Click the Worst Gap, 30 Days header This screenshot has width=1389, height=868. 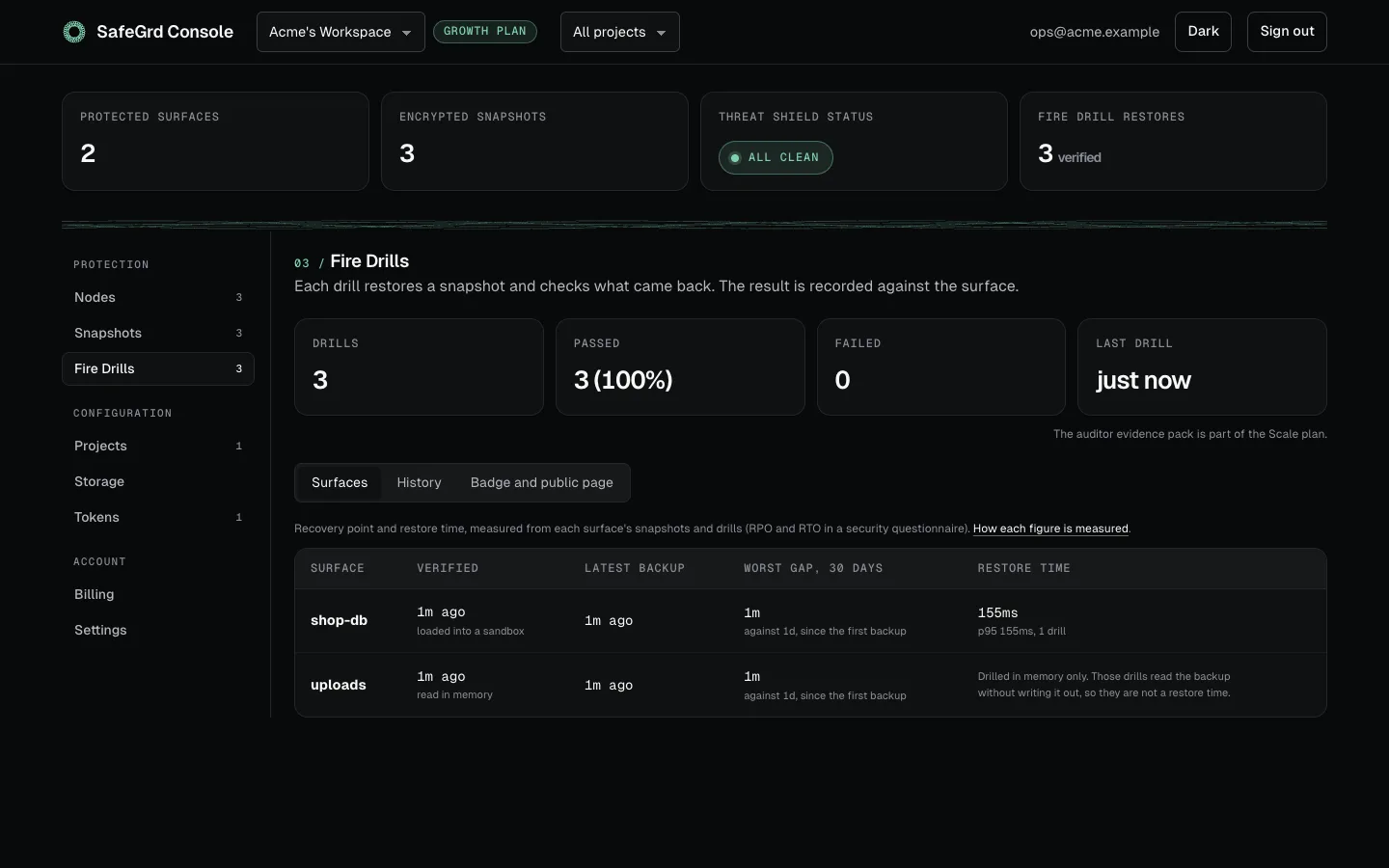(813, 568)
